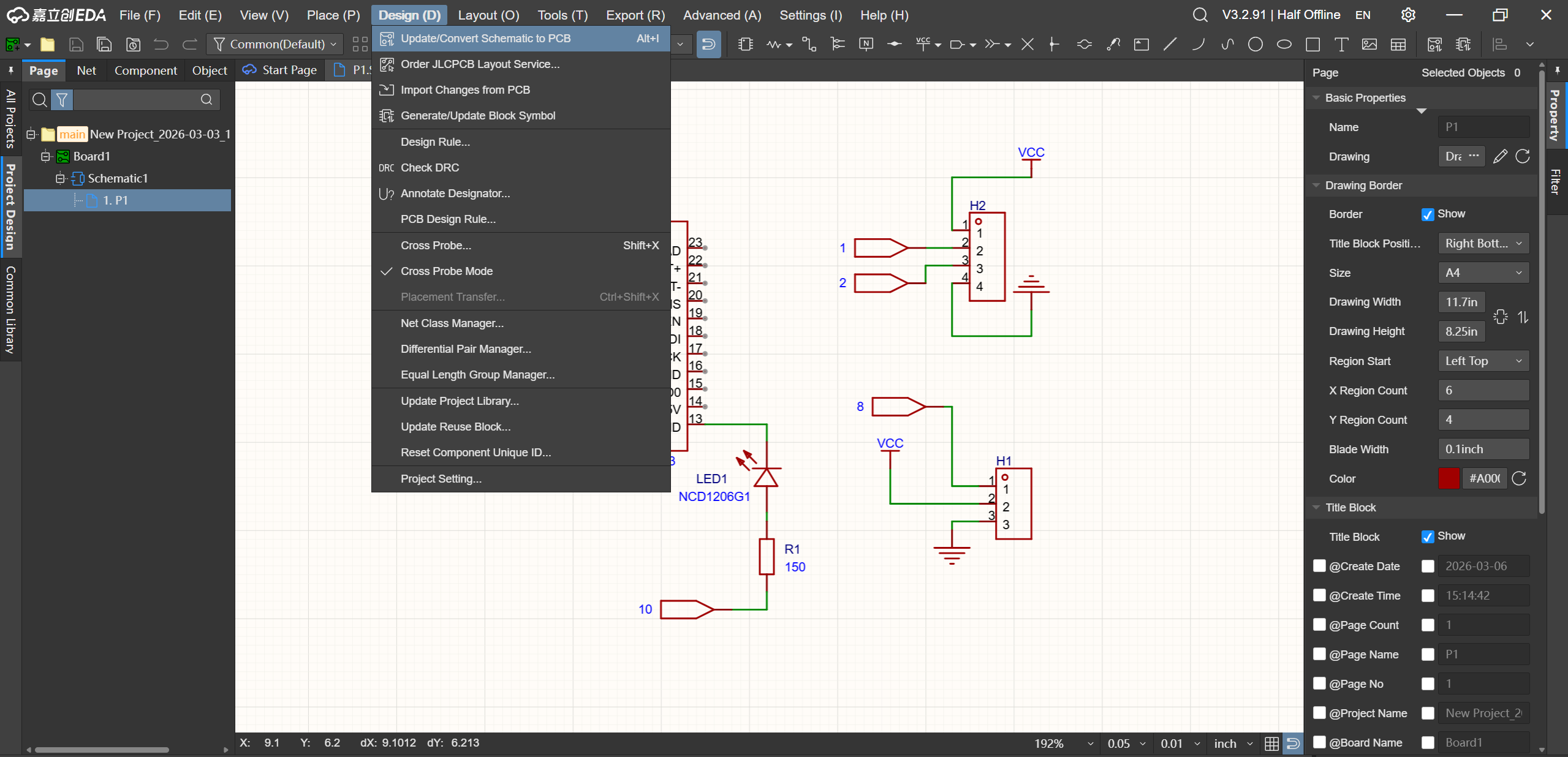Toggle the Title Block Show checkbox
Viewport: 1568px width, 757px height.
[x=1427, y=537]
